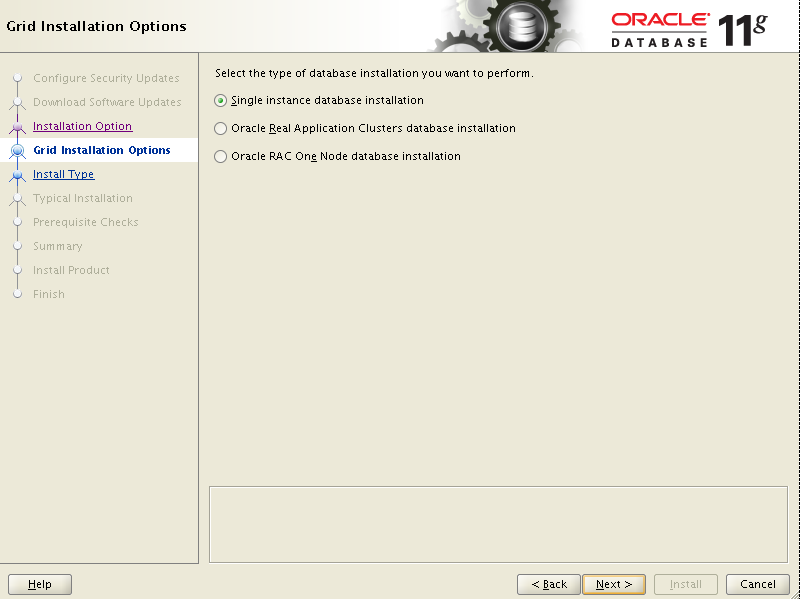Click the Configure Security Updates sidebar entry
800x599 pixels.
coord(107,78)
